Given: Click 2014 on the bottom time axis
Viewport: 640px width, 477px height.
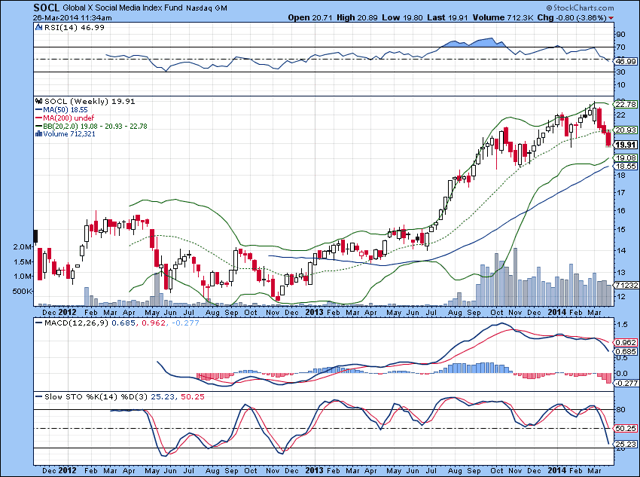Looking at the screenshot, I should [557, 470].
